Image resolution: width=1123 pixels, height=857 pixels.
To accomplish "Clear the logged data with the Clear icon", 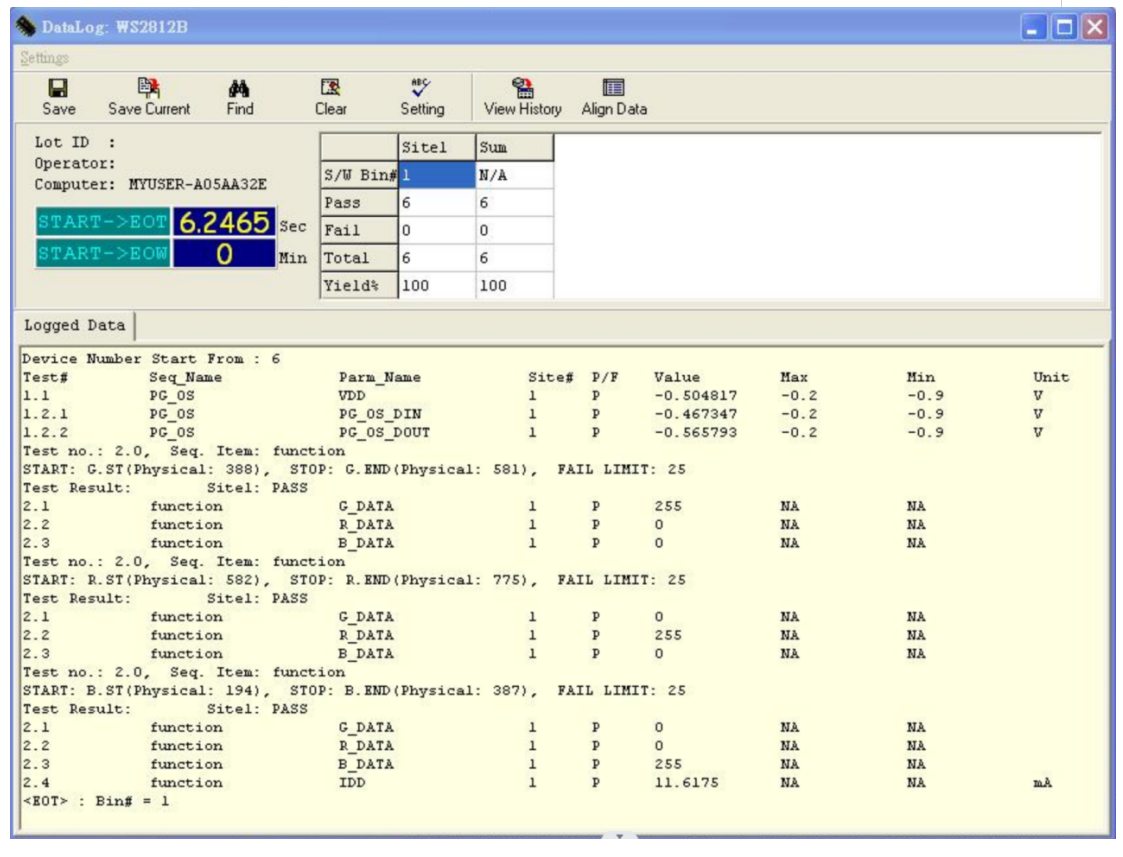I will click(331, 88).
